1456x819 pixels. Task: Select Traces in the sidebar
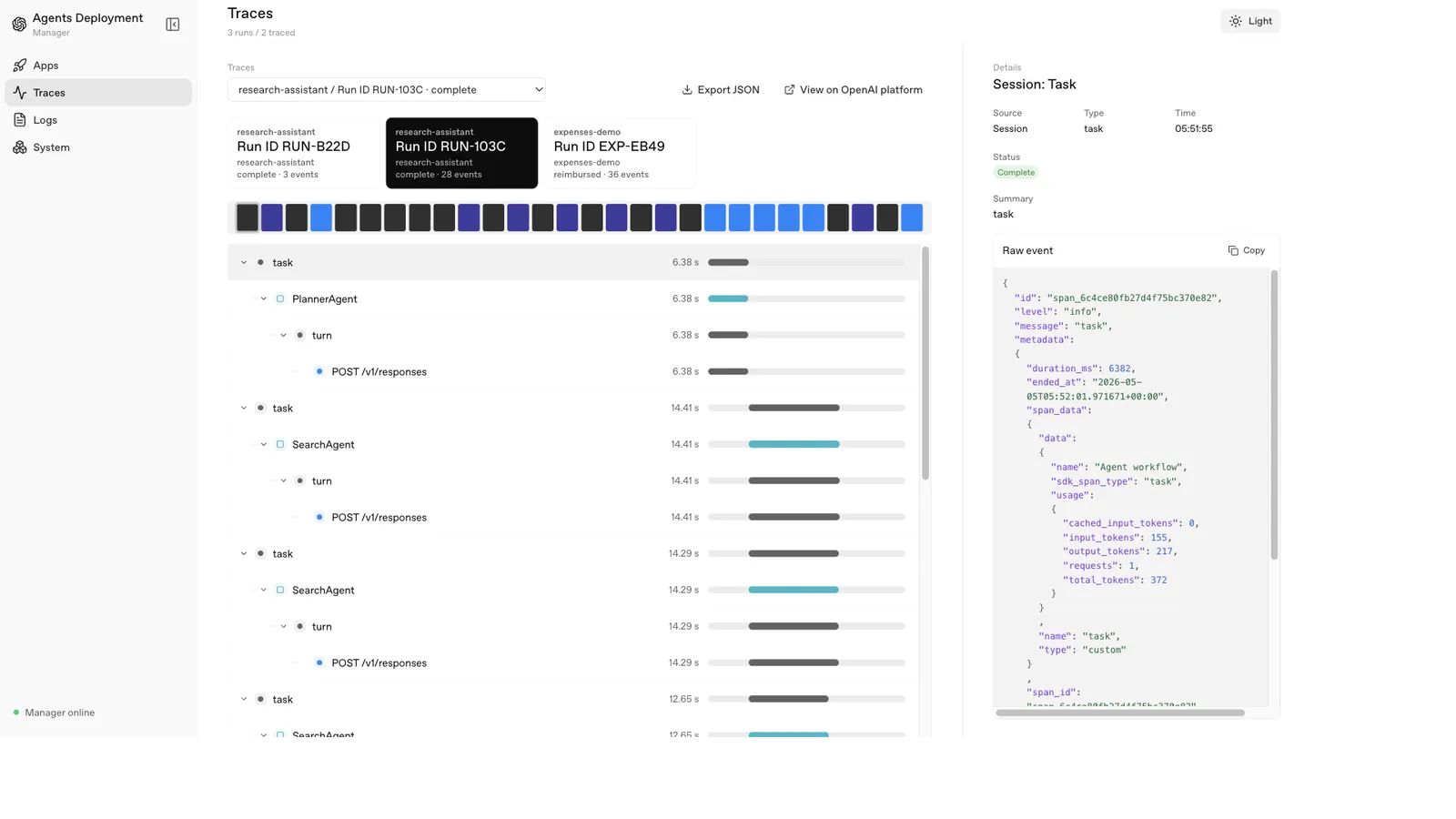coord(98,93)
